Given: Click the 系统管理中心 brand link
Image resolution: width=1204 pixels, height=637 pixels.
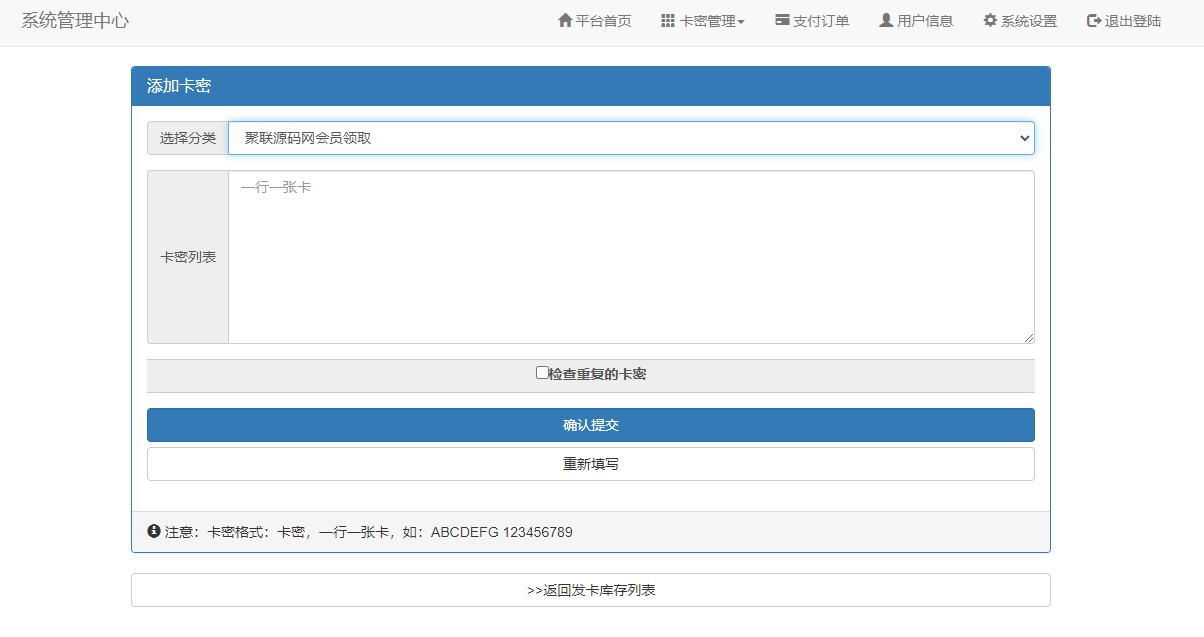Looking at the screenshot, I should (x=75, y=21).
